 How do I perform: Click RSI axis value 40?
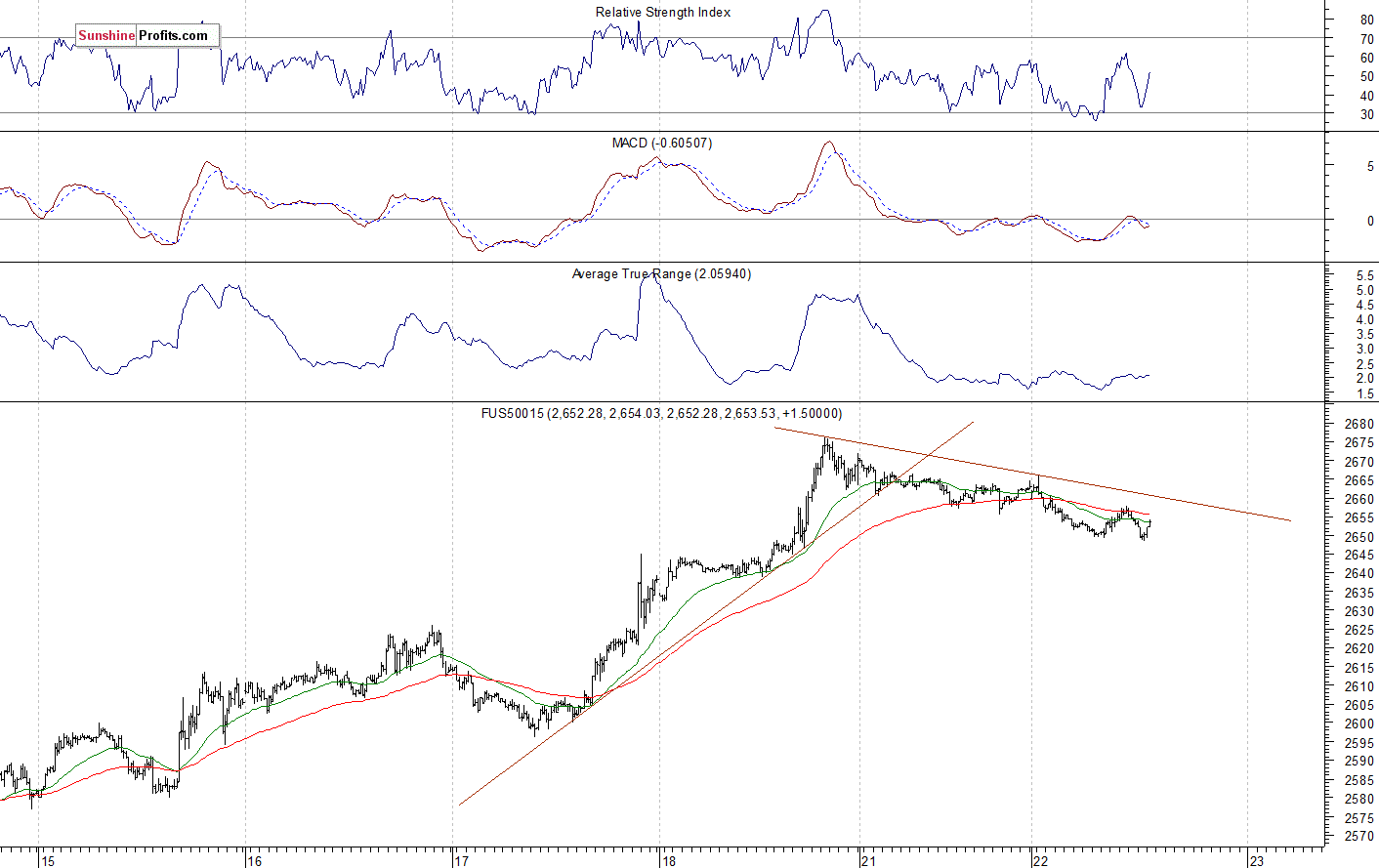[1366, 97]
